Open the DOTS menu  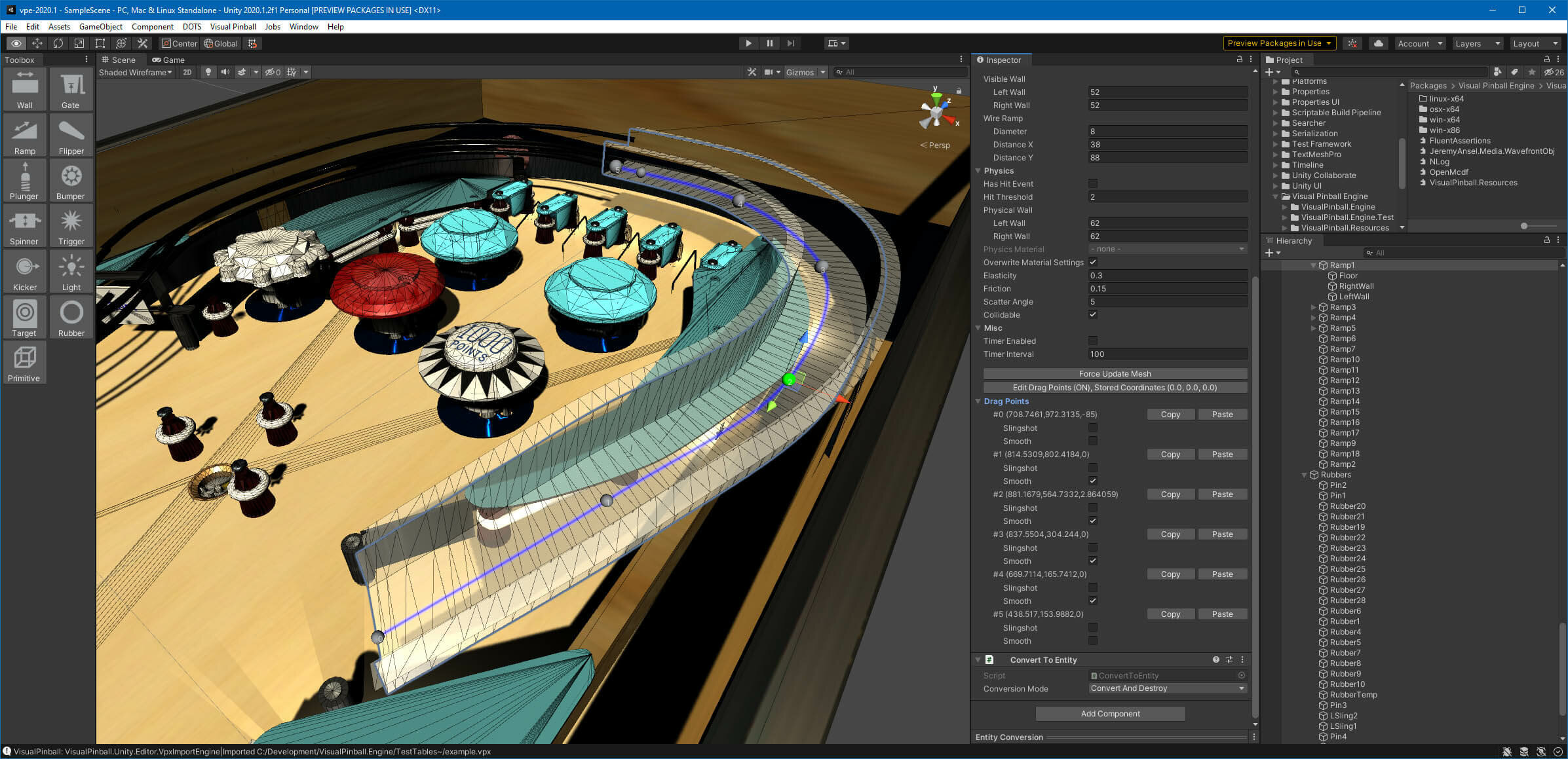tap(192, 27)
